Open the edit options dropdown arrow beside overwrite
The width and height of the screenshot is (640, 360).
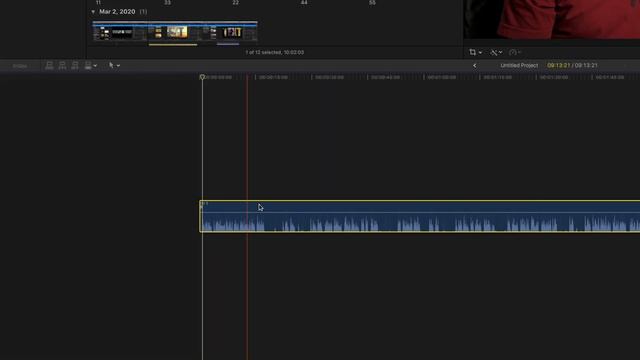coord(95,66)
